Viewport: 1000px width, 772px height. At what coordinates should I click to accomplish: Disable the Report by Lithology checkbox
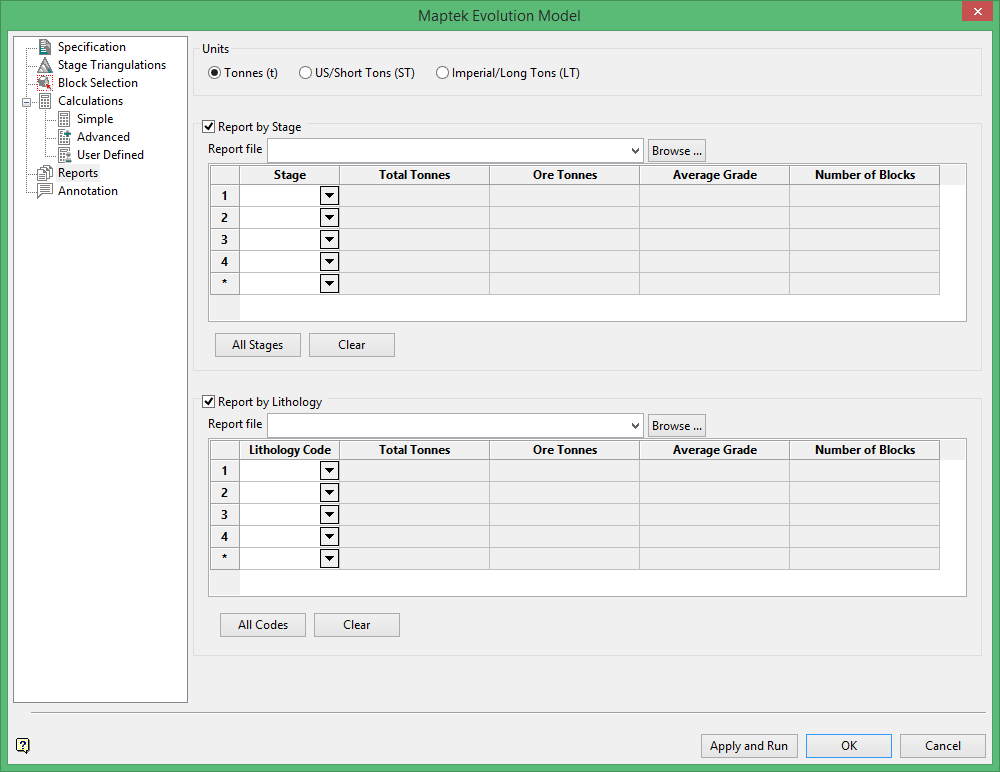tap(209, 402)
